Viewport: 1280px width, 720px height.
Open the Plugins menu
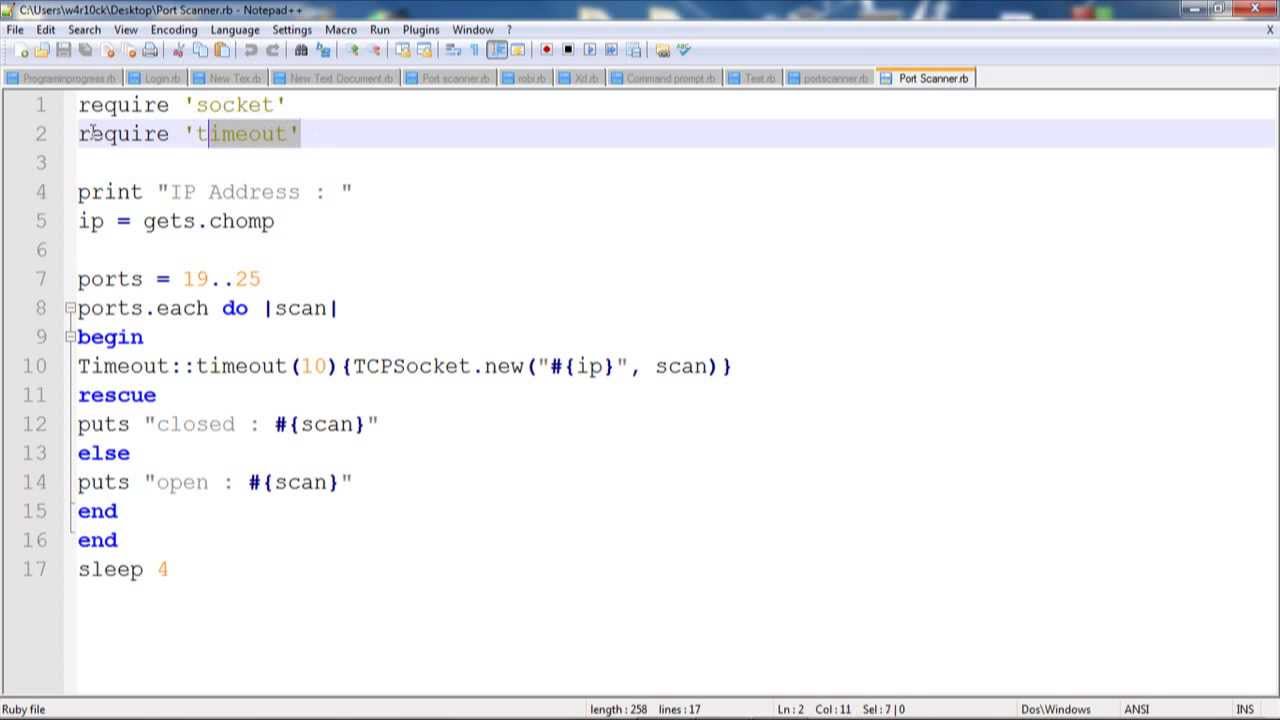[421, 30]
